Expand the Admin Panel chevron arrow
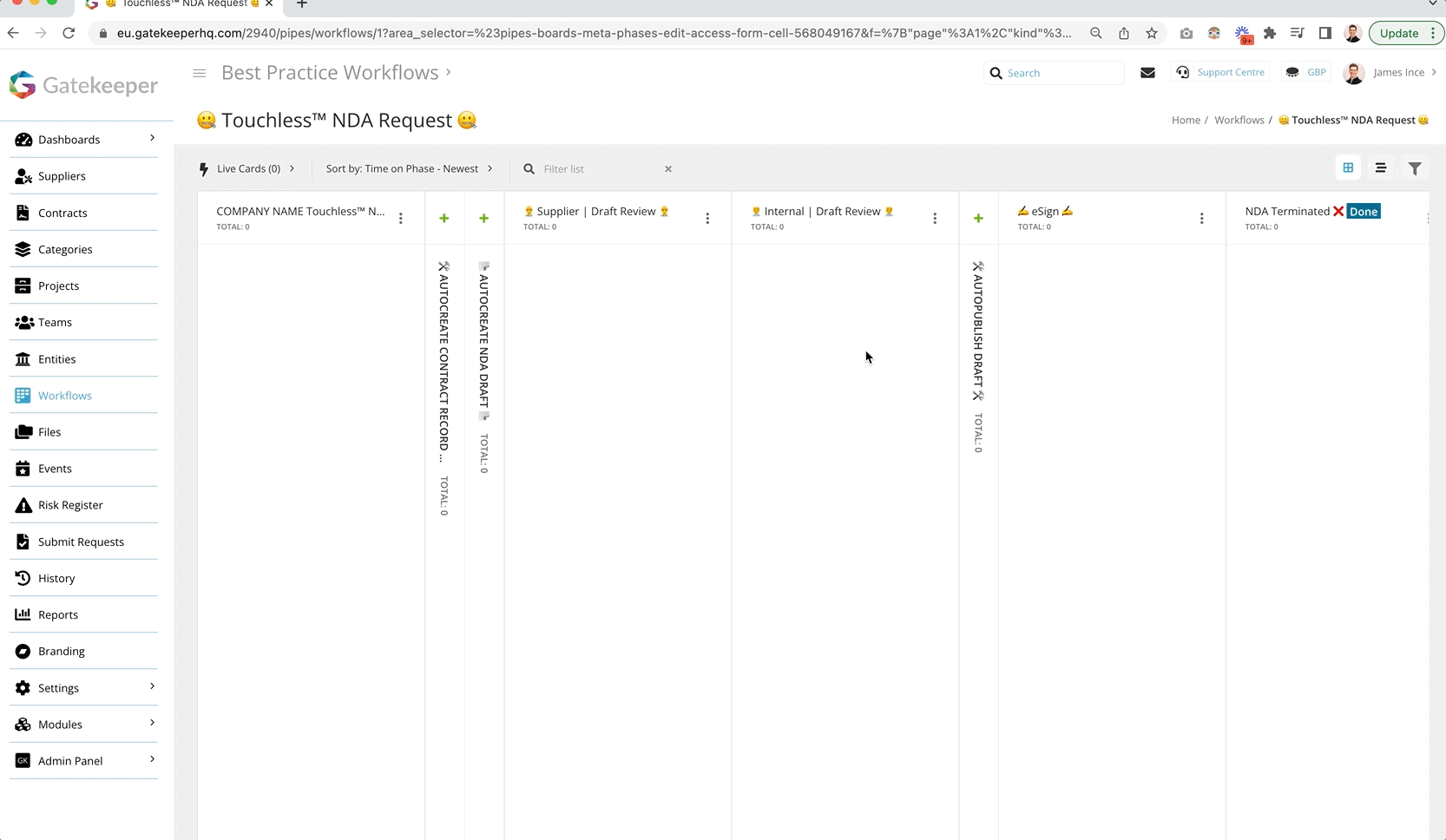1446x840 pixels. tap(152, 759)
